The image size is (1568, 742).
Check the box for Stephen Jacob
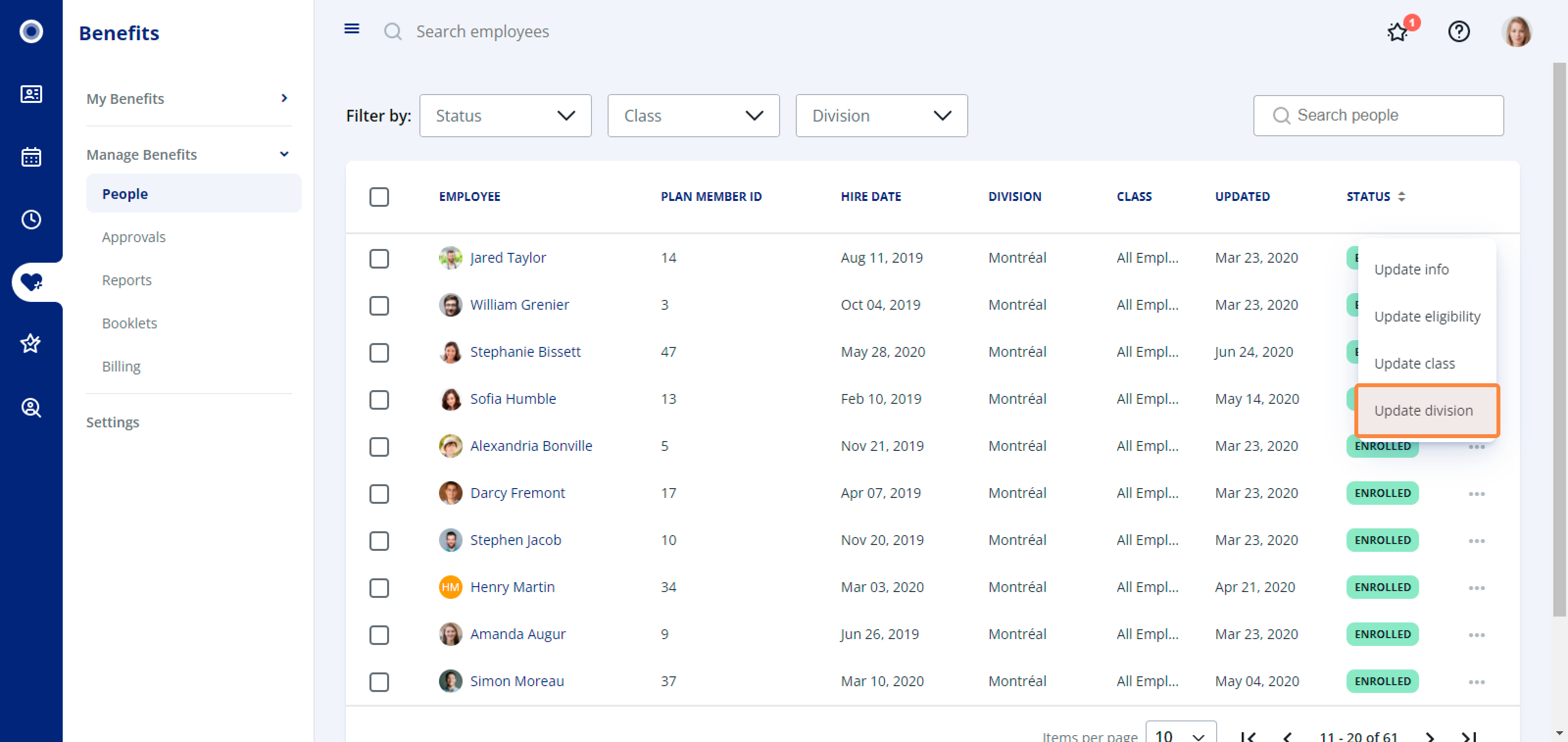[x=379, y=541]
